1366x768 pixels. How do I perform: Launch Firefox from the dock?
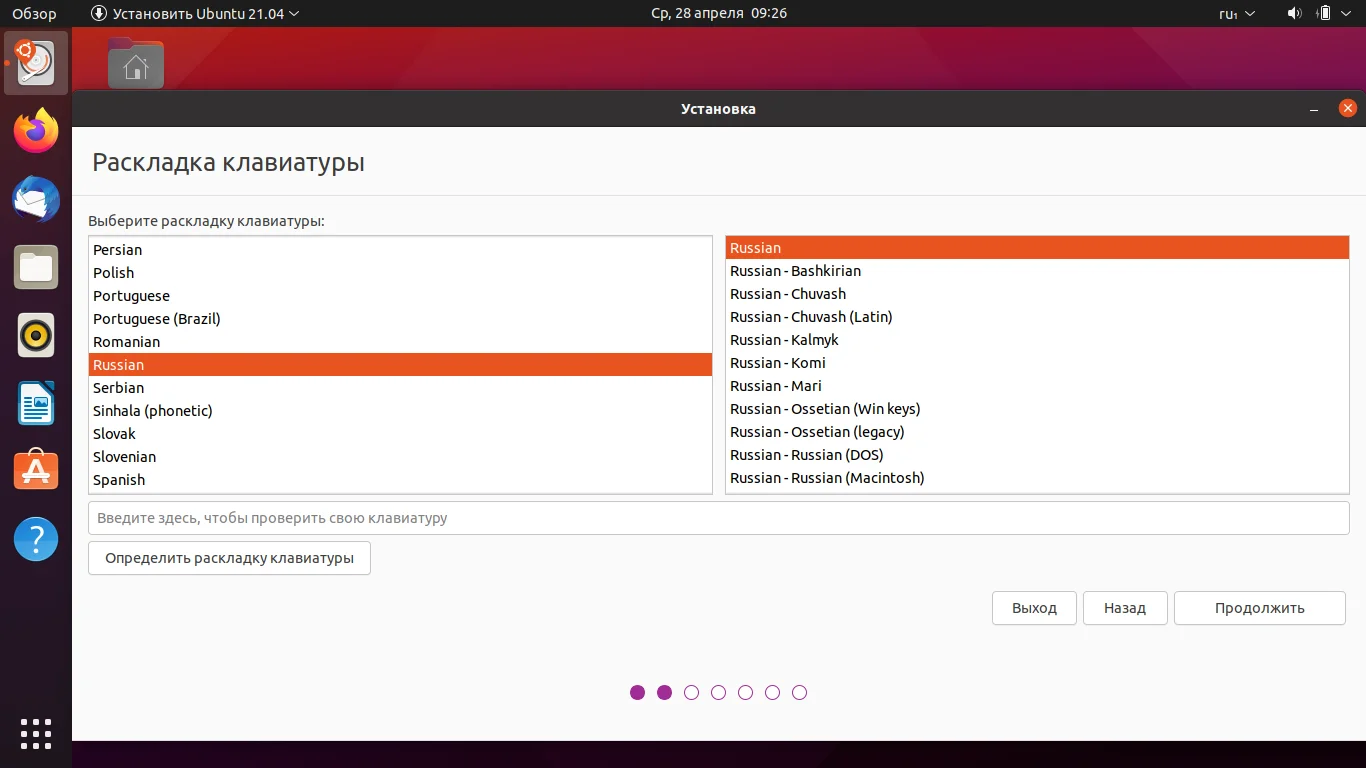[x=35, y=130]
